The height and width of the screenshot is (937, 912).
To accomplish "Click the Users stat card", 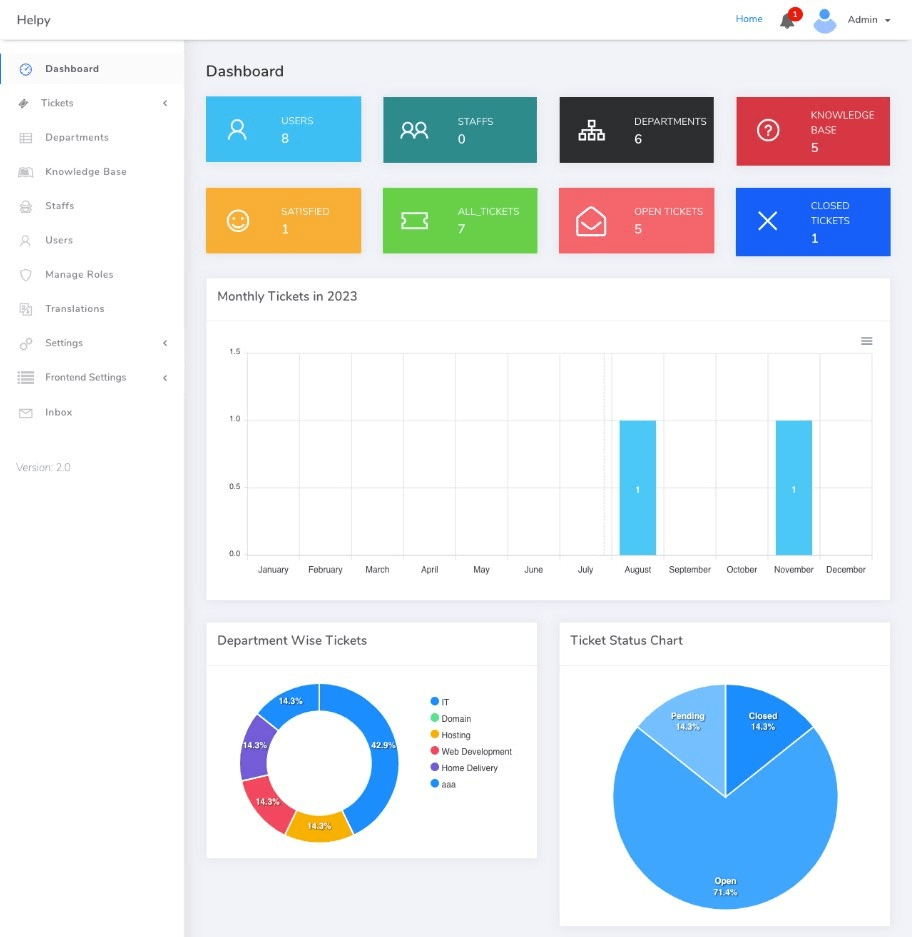I will click(x=283, y=130).
